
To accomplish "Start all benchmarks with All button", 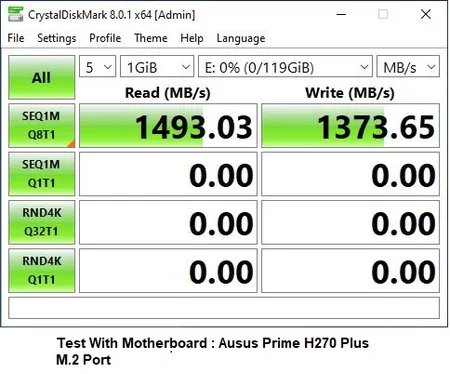I will coord(42,77).
